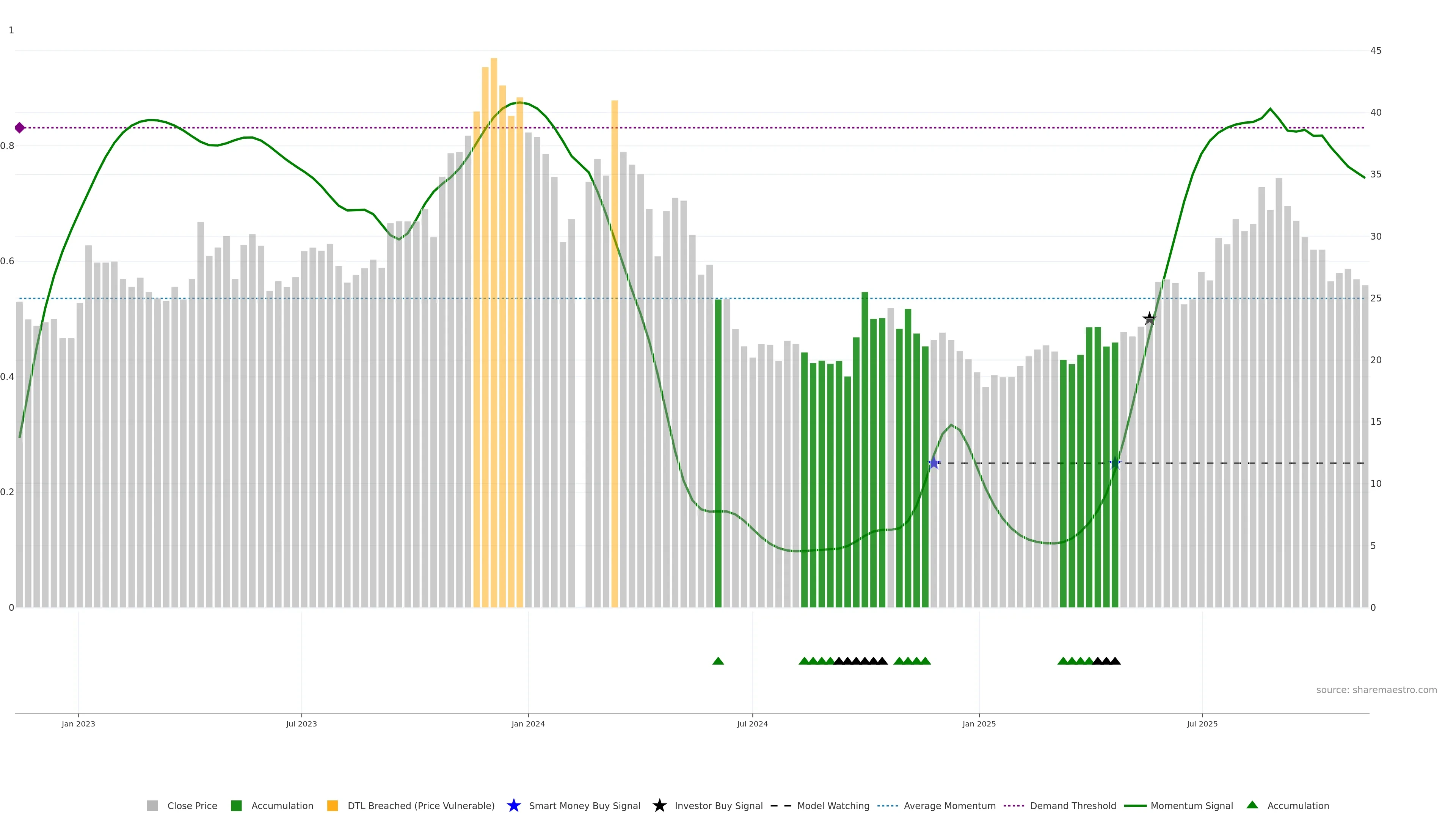Click the second blue star near April 2025
The image size is (1456, 819).
1115,463
